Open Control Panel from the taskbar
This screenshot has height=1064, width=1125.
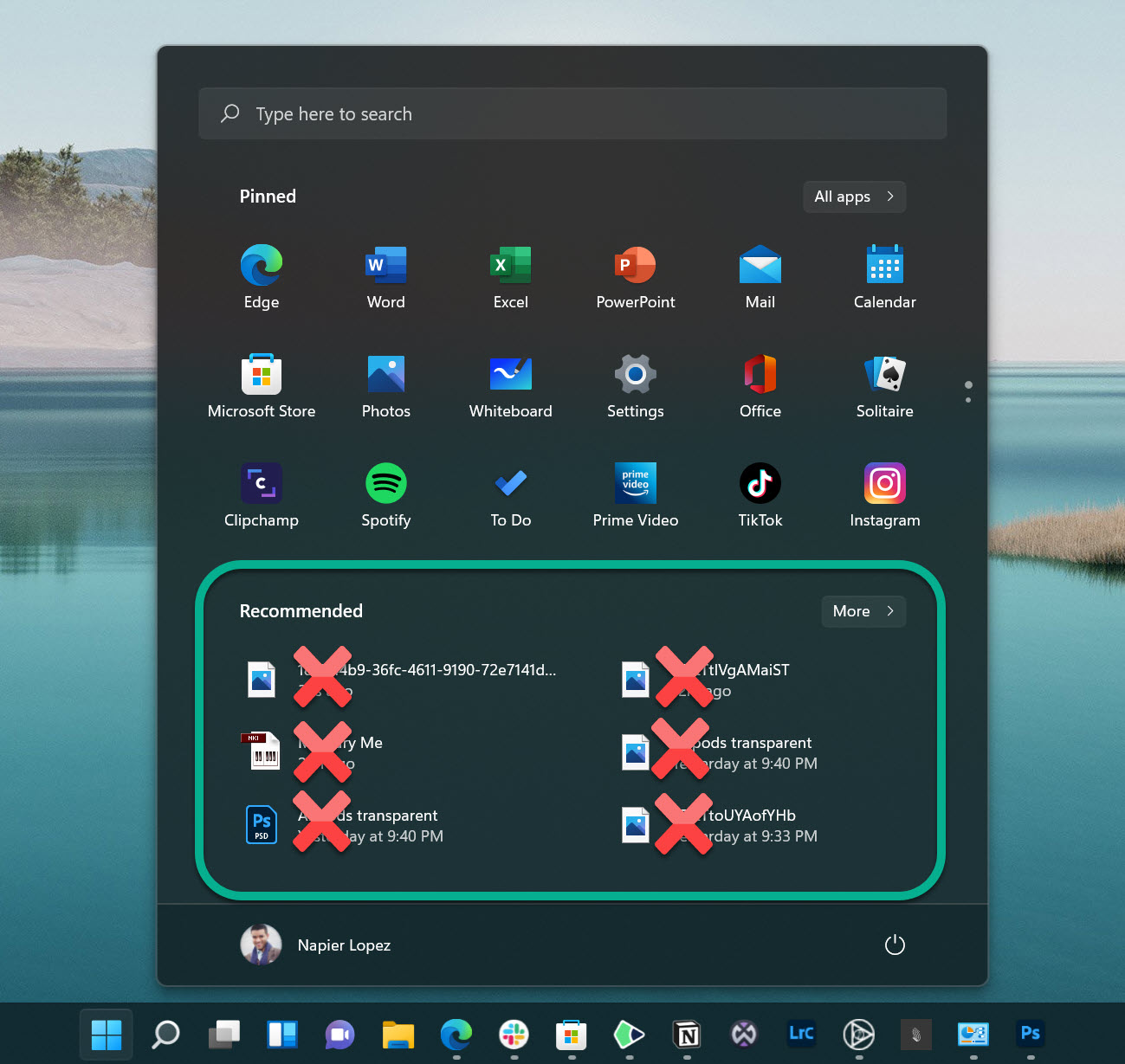coord(973,1034)
